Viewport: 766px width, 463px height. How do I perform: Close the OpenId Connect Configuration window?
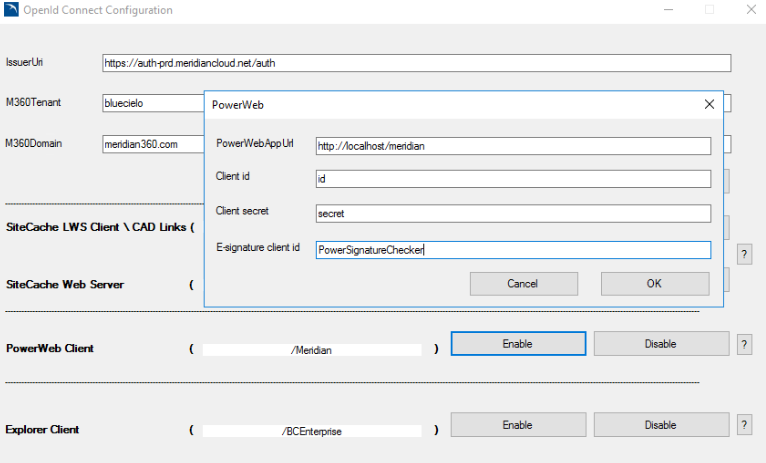point(751,9)
